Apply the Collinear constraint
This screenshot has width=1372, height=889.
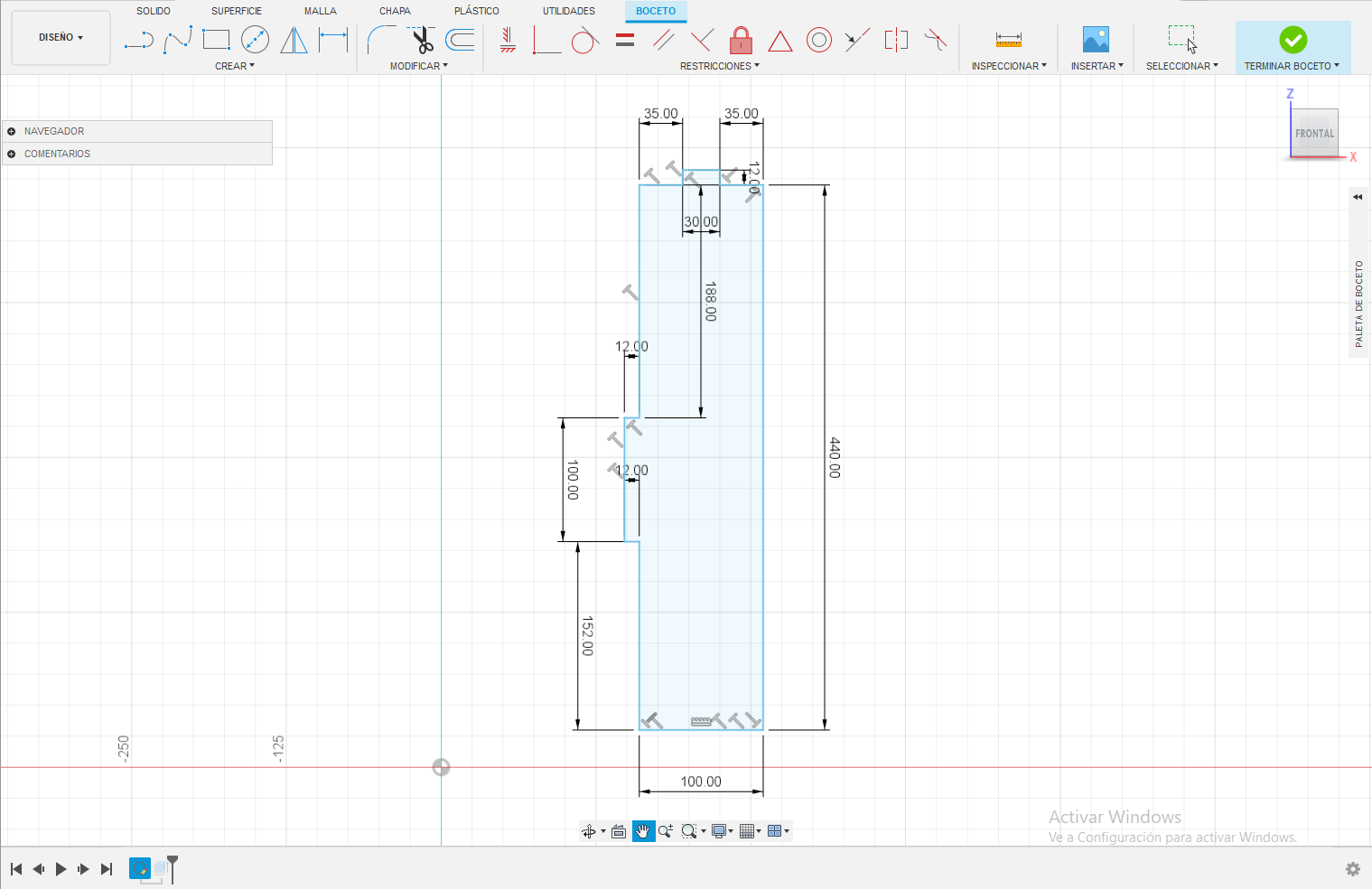857,40
